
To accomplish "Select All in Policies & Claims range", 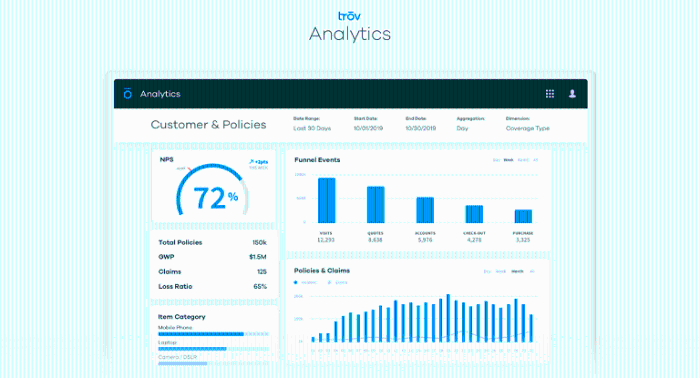I will (x=532, y=271).
